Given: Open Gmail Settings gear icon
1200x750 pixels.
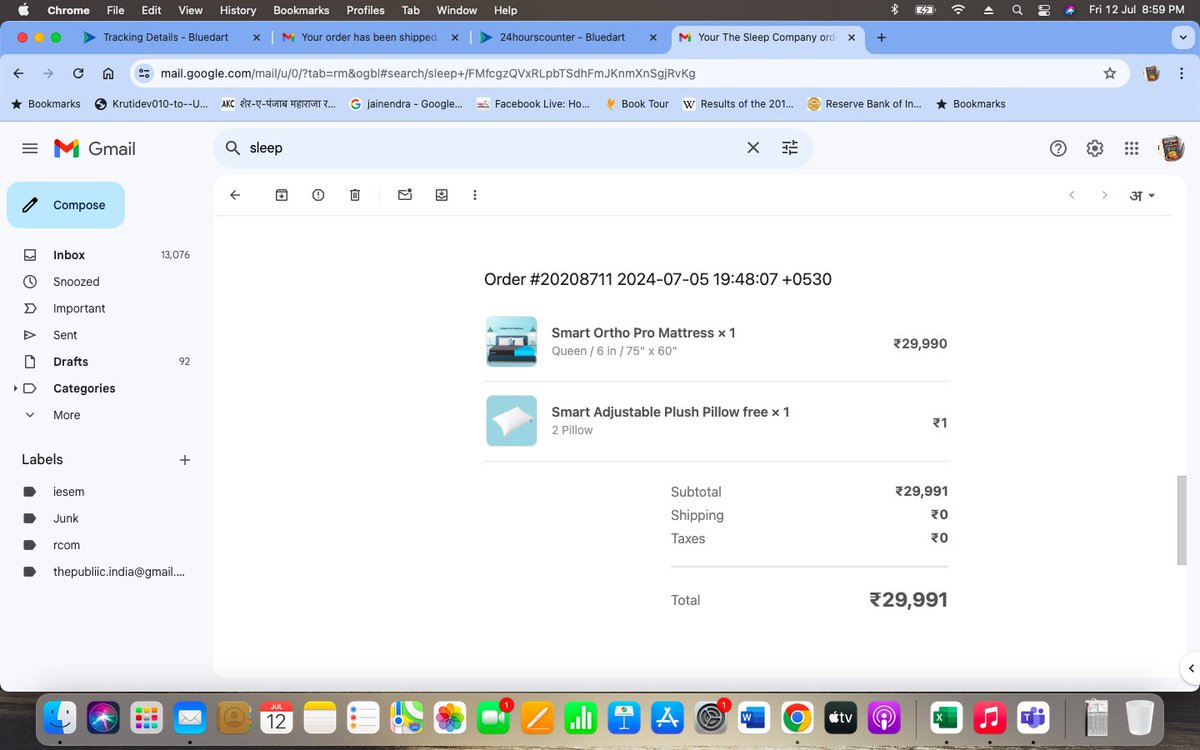Looking at the screenshot, I should (x=1095, y=148).
